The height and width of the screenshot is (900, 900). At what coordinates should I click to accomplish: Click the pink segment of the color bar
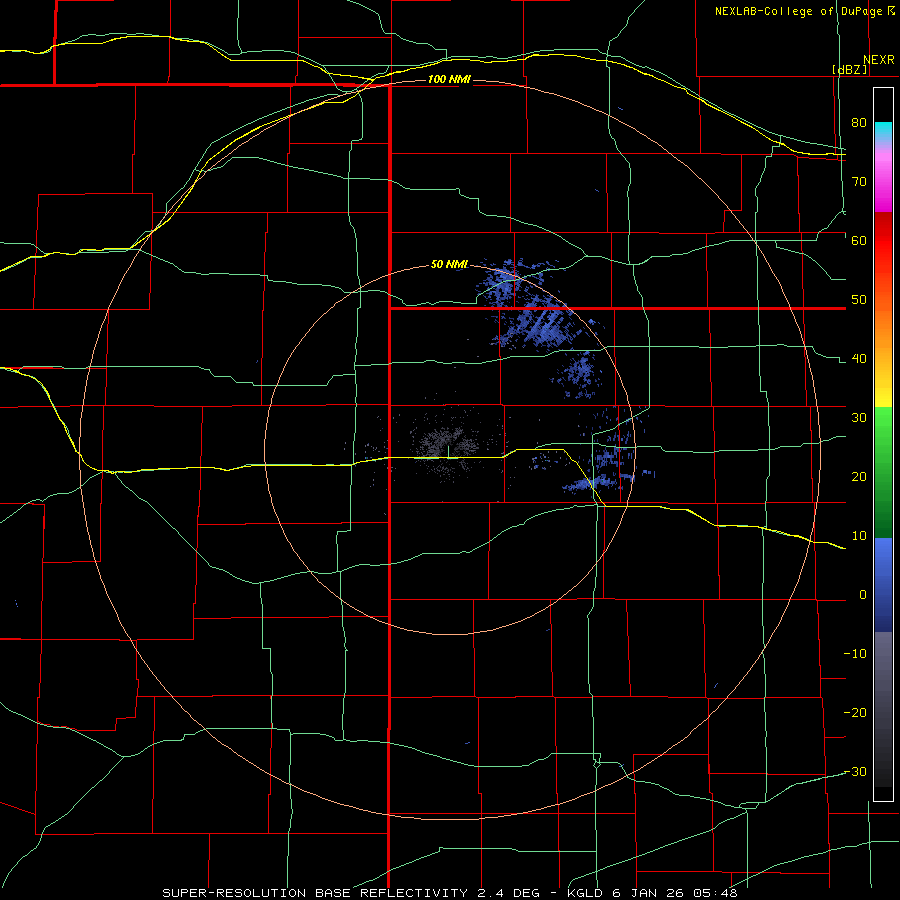point(883,179)
